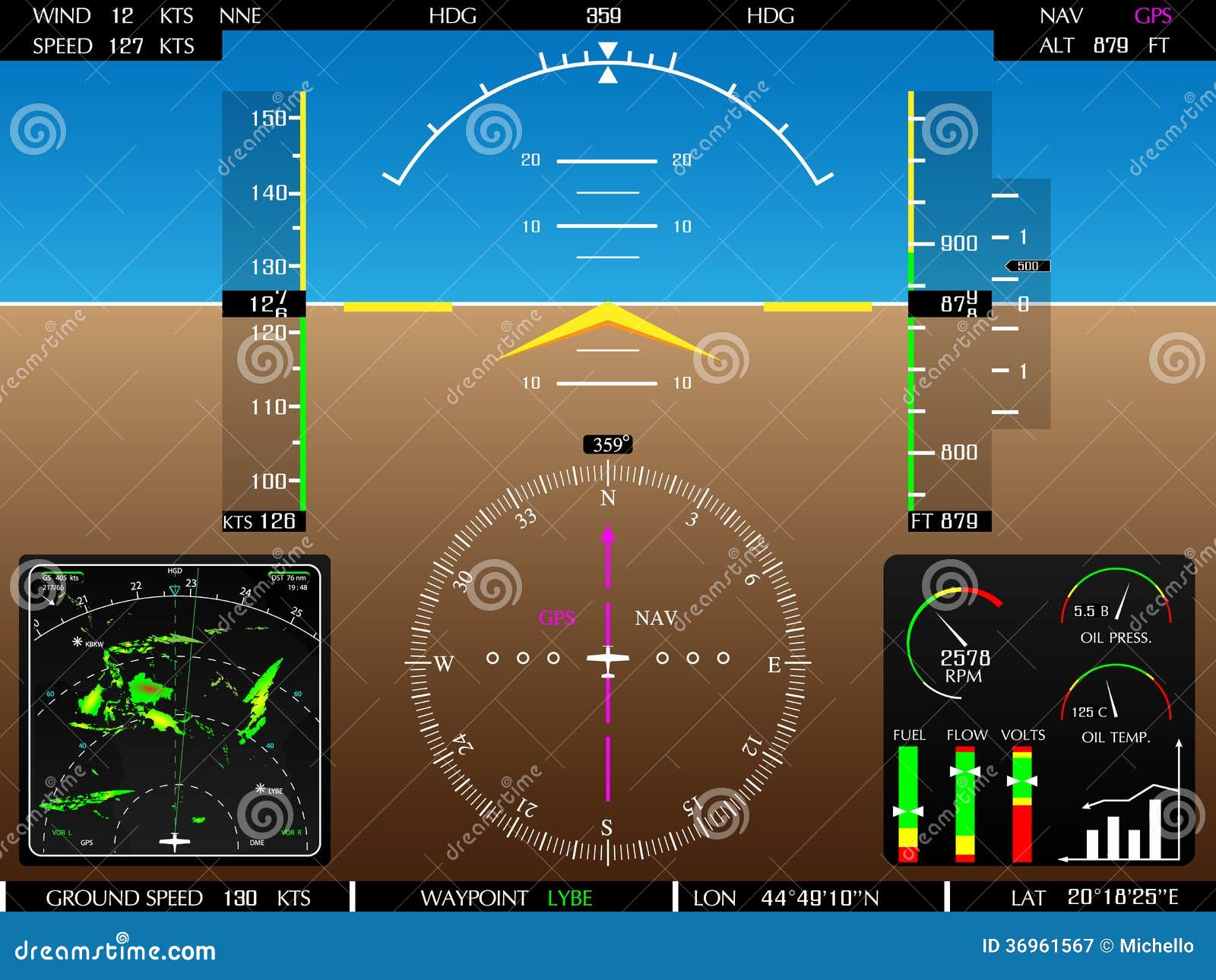The width and height of the screenshot is (1216, 980).
Task: Select the LYBE waypoint star on radar
Action: [x=261, y=789]
